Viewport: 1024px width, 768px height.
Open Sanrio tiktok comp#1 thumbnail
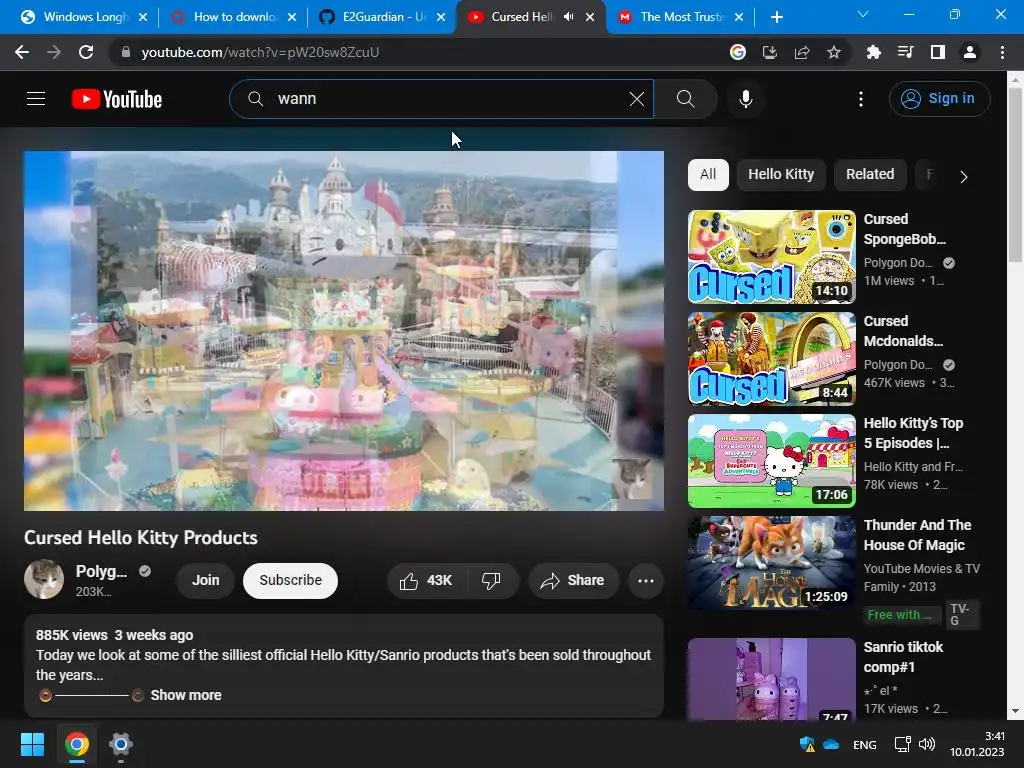(x=771, y=679)
